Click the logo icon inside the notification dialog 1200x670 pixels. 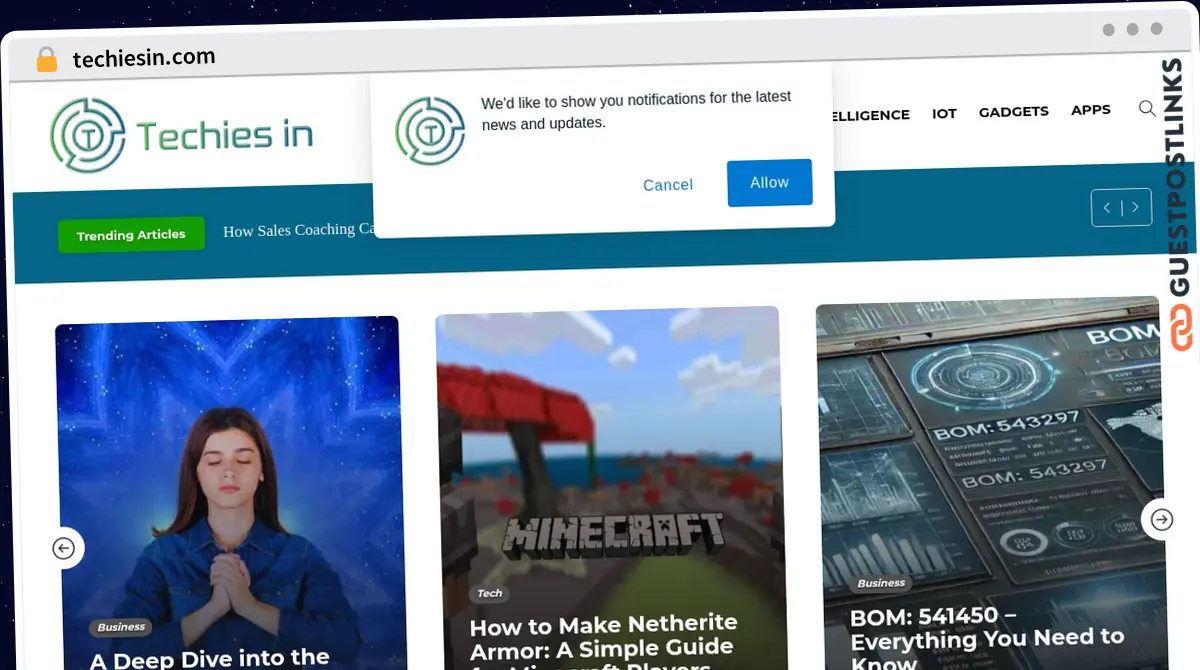pos(430,130)
